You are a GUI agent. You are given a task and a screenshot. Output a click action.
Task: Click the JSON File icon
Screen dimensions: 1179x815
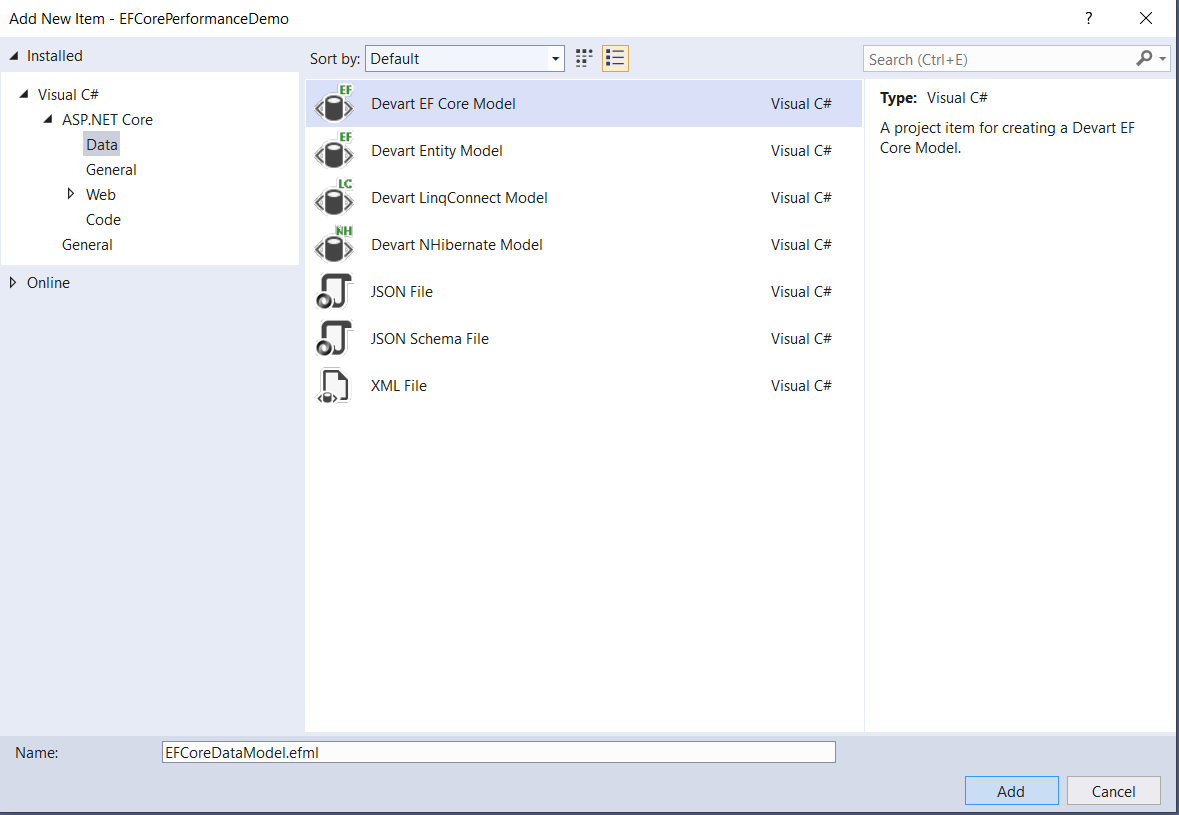[x=335, y=292]
